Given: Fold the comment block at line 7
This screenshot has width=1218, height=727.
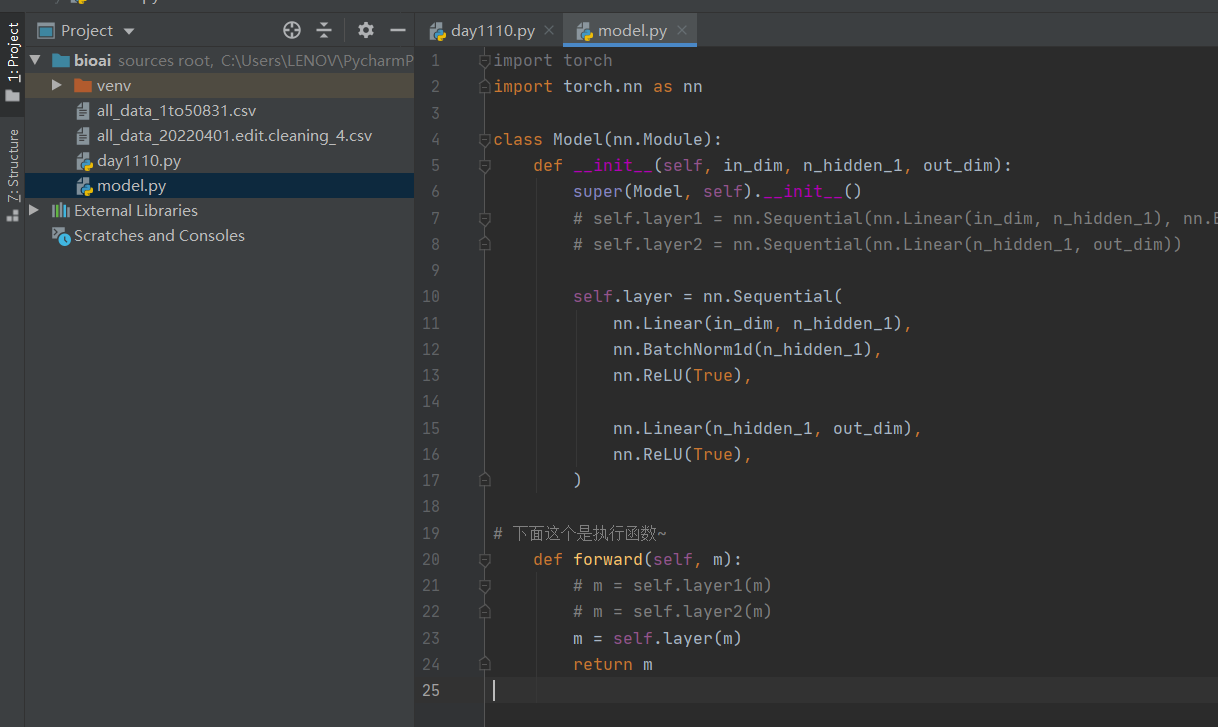Looking at the screenshot, I should coord(484,218).
